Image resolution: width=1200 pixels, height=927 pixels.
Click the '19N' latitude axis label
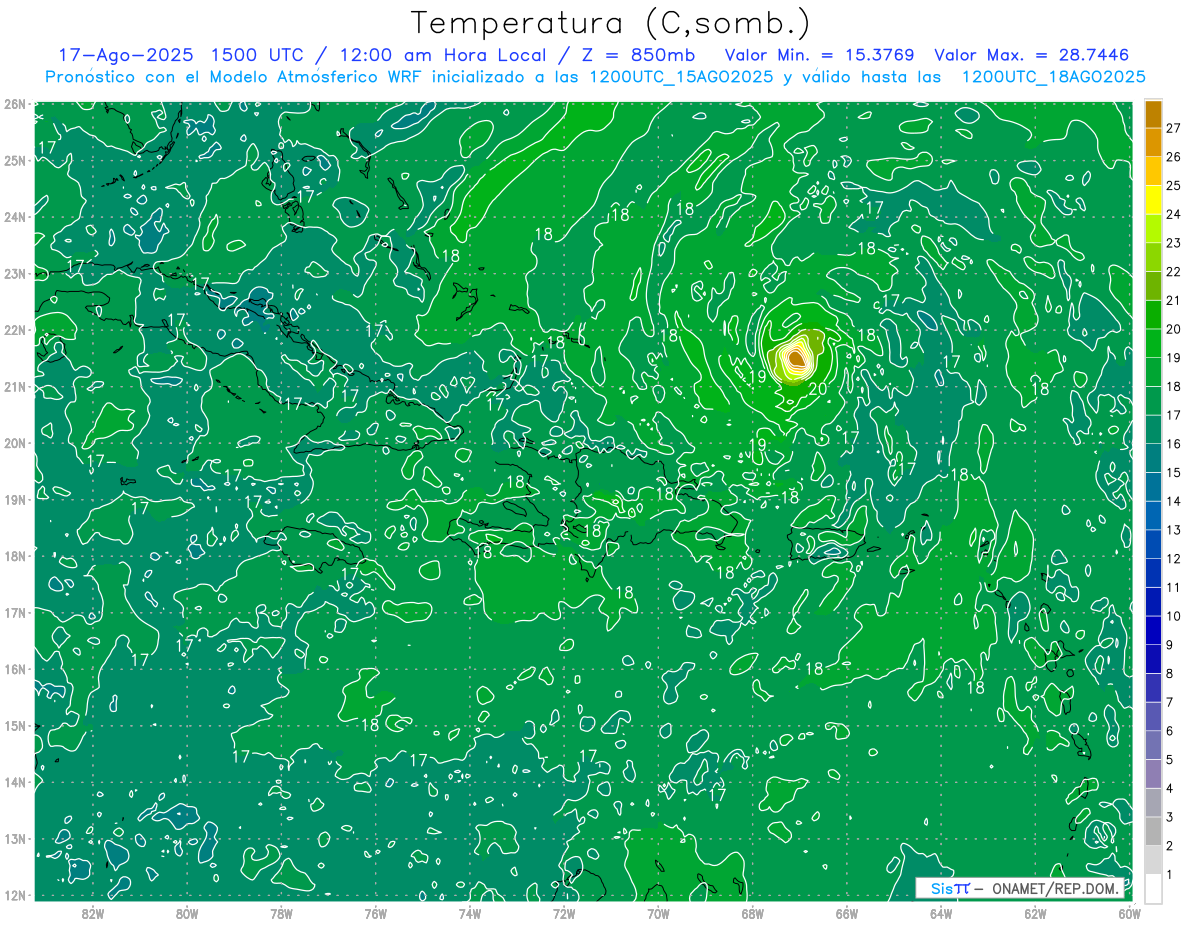[x=14, y=499]
